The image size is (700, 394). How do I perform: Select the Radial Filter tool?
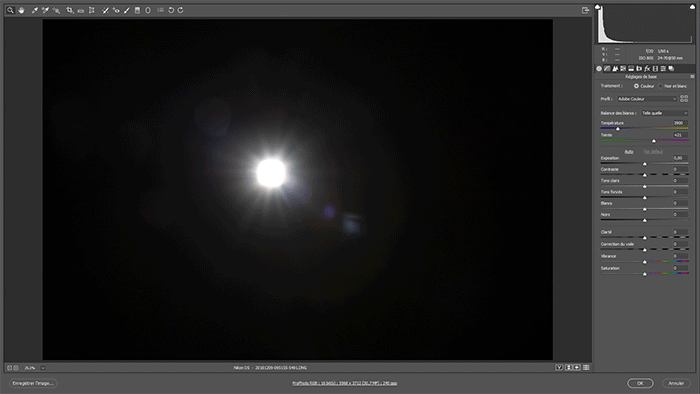point(148,10)
